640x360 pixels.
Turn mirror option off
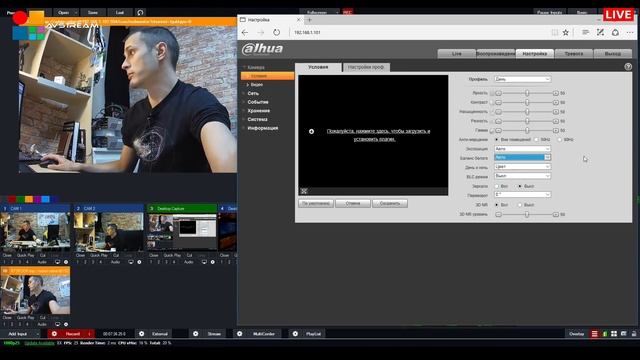pyautogui.click(x=520, y=186)
